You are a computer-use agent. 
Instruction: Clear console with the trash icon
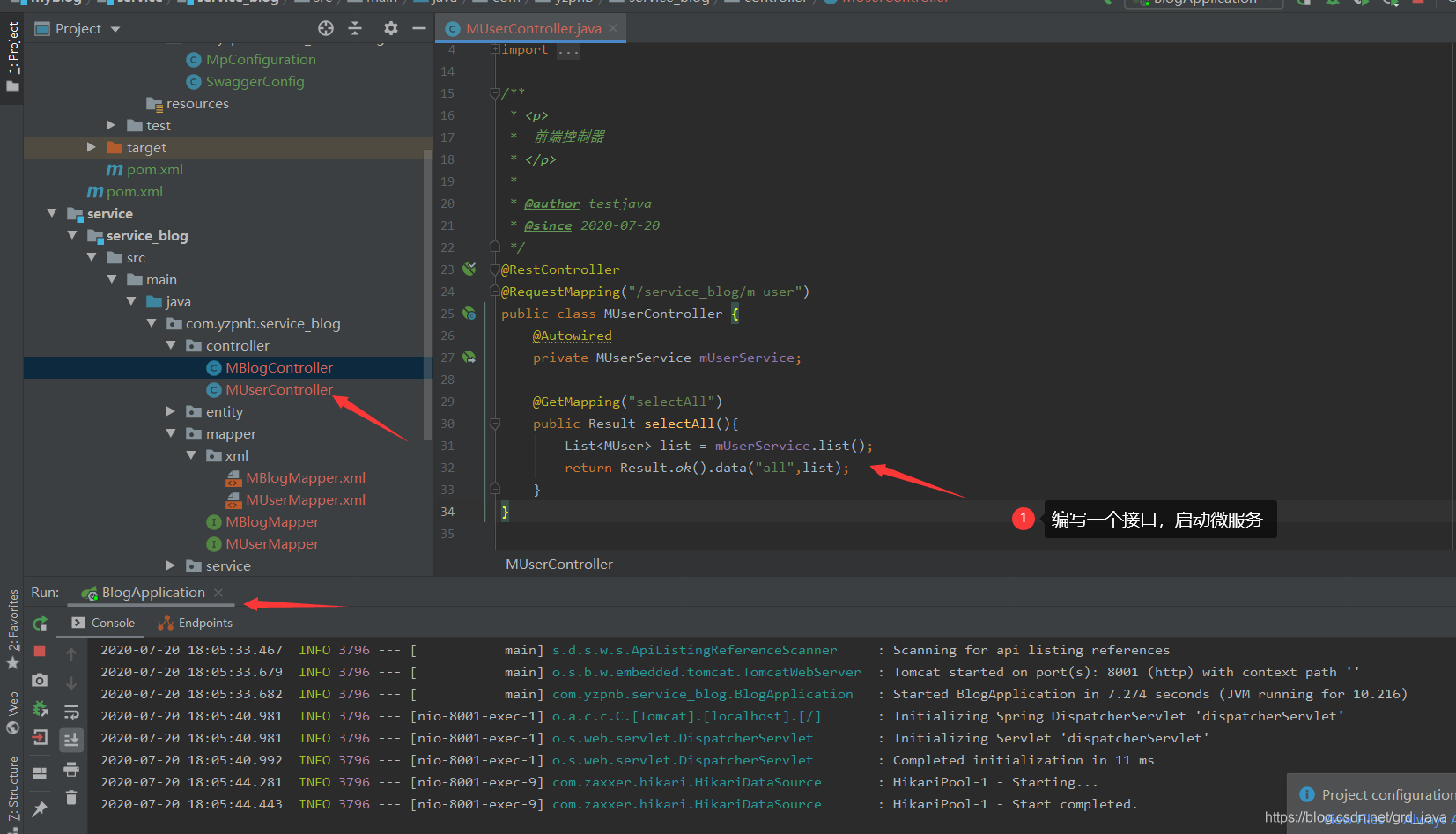tap(71, 798)
